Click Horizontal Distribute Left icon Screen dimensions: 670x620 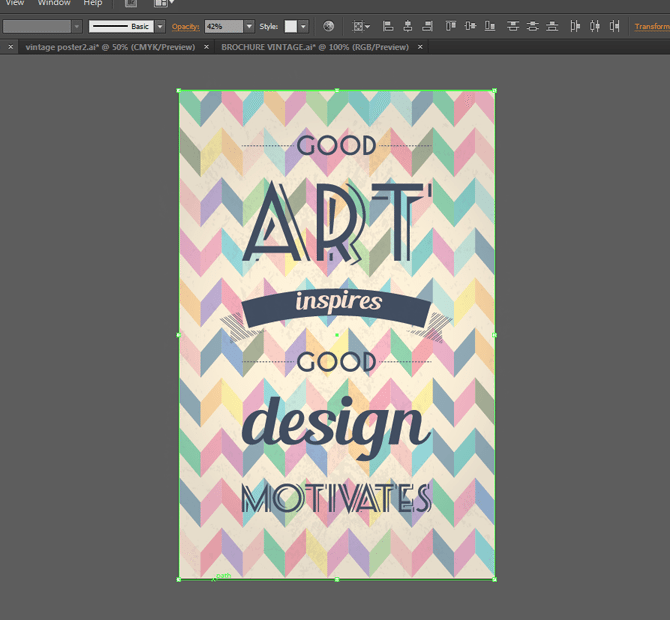577,26
